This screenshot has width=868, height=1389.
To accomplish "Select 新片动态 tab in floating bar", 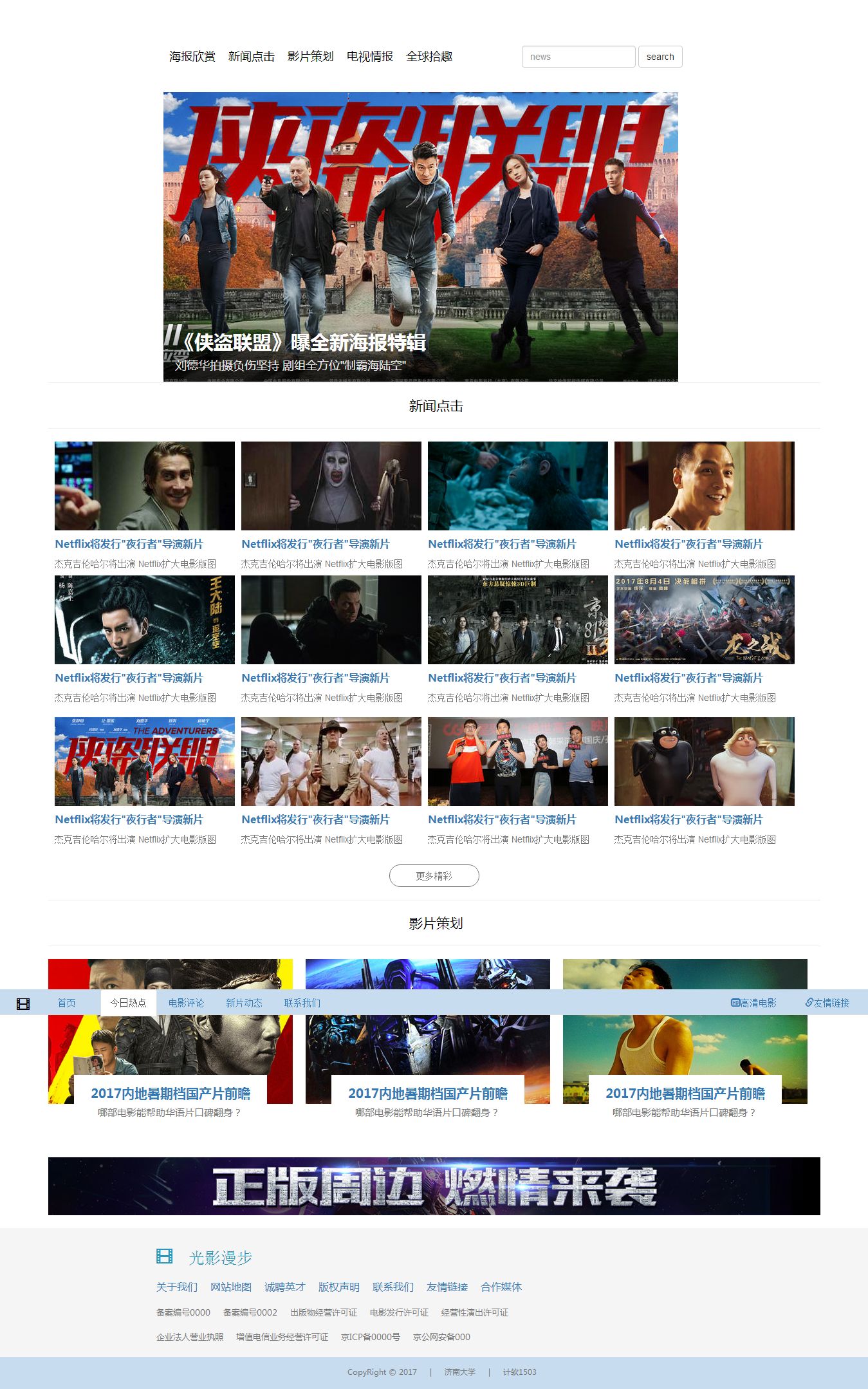I will (244, 1003).
